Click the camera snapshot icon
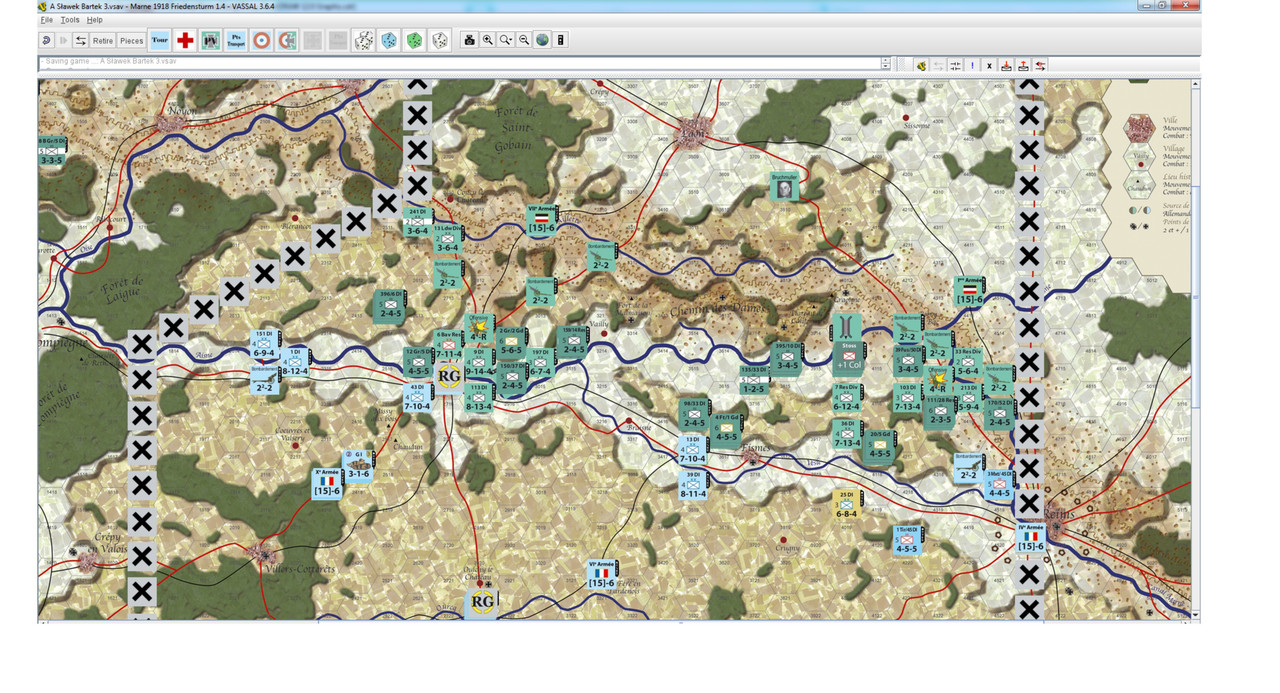The image size is (1280, 693). tap(469, 40)
